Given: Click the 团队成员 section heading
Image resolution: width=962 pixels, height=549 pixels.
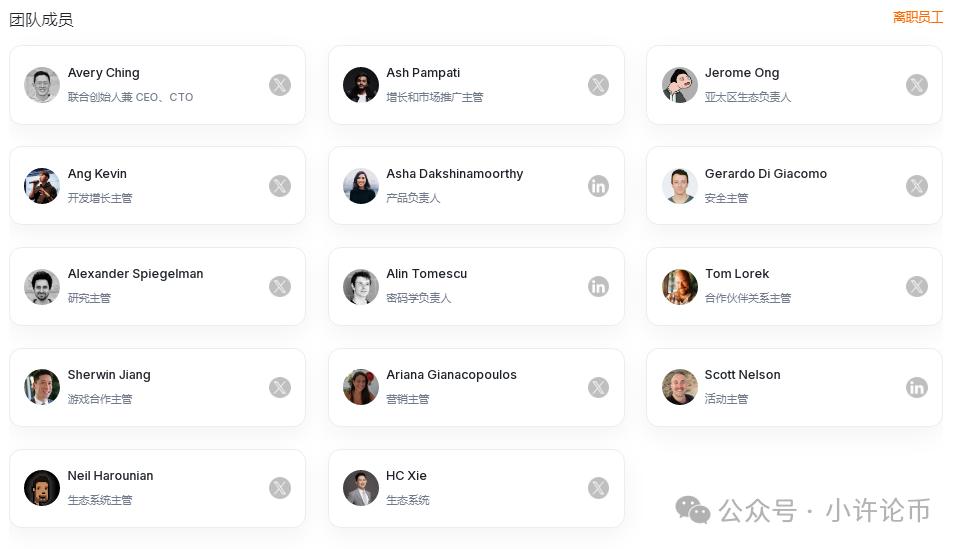Looking at the screenshot, I should 41,19.
